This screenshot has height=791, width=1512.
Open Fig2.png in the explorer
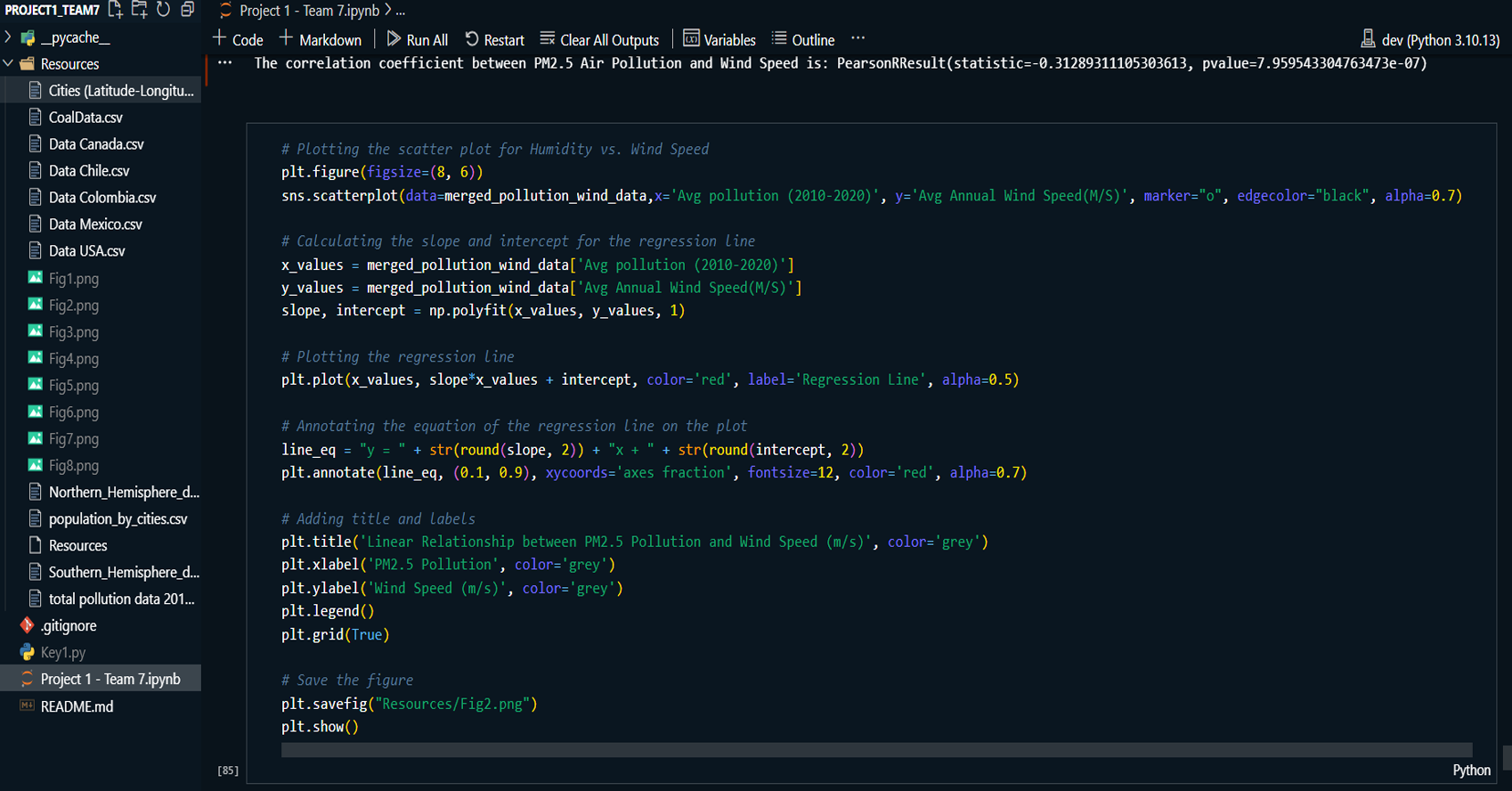pos(73,306)
